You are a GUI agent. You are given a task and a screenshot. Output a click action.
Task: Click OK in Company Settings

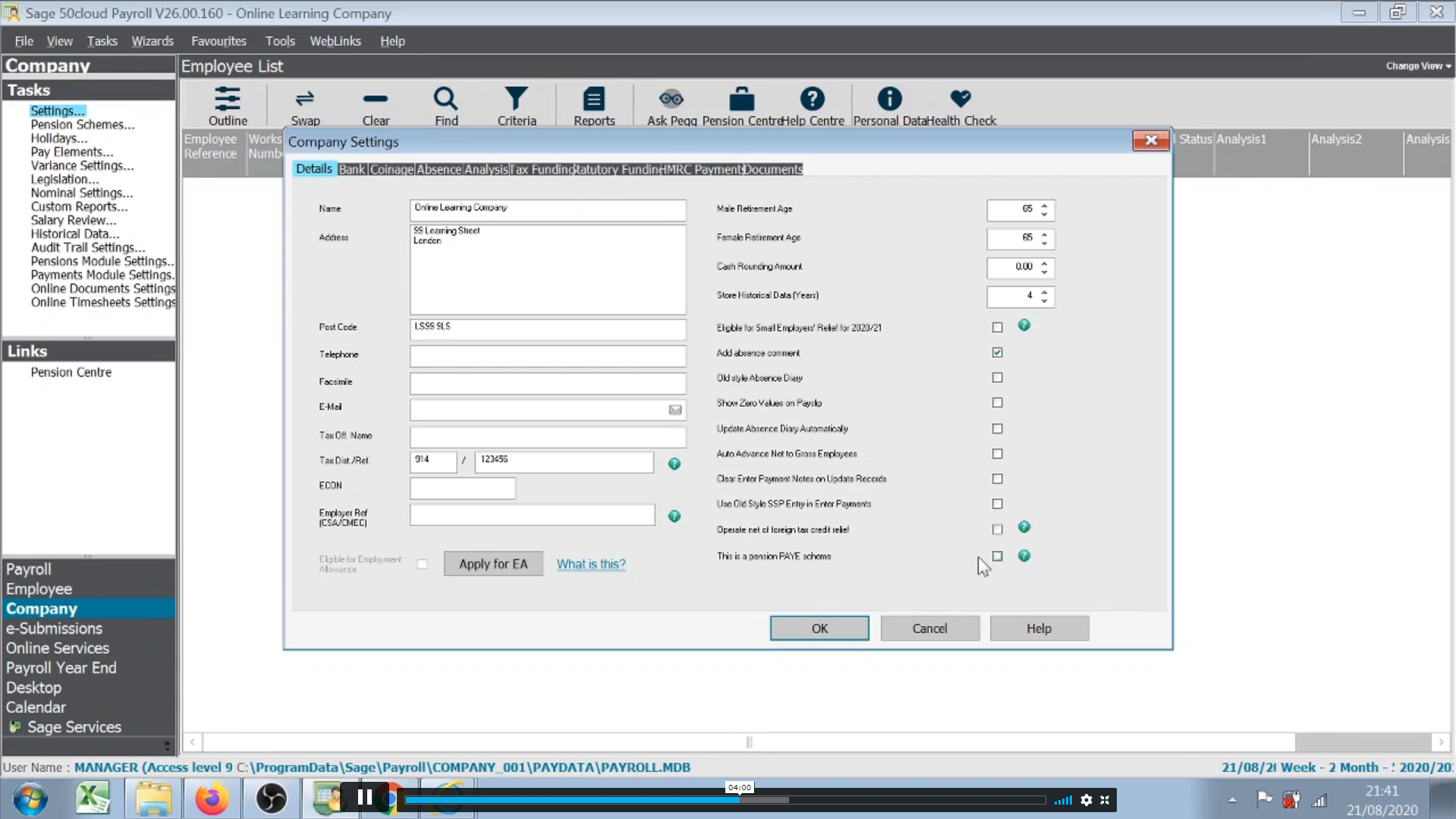pyautogui.click(x=819, y=628)
